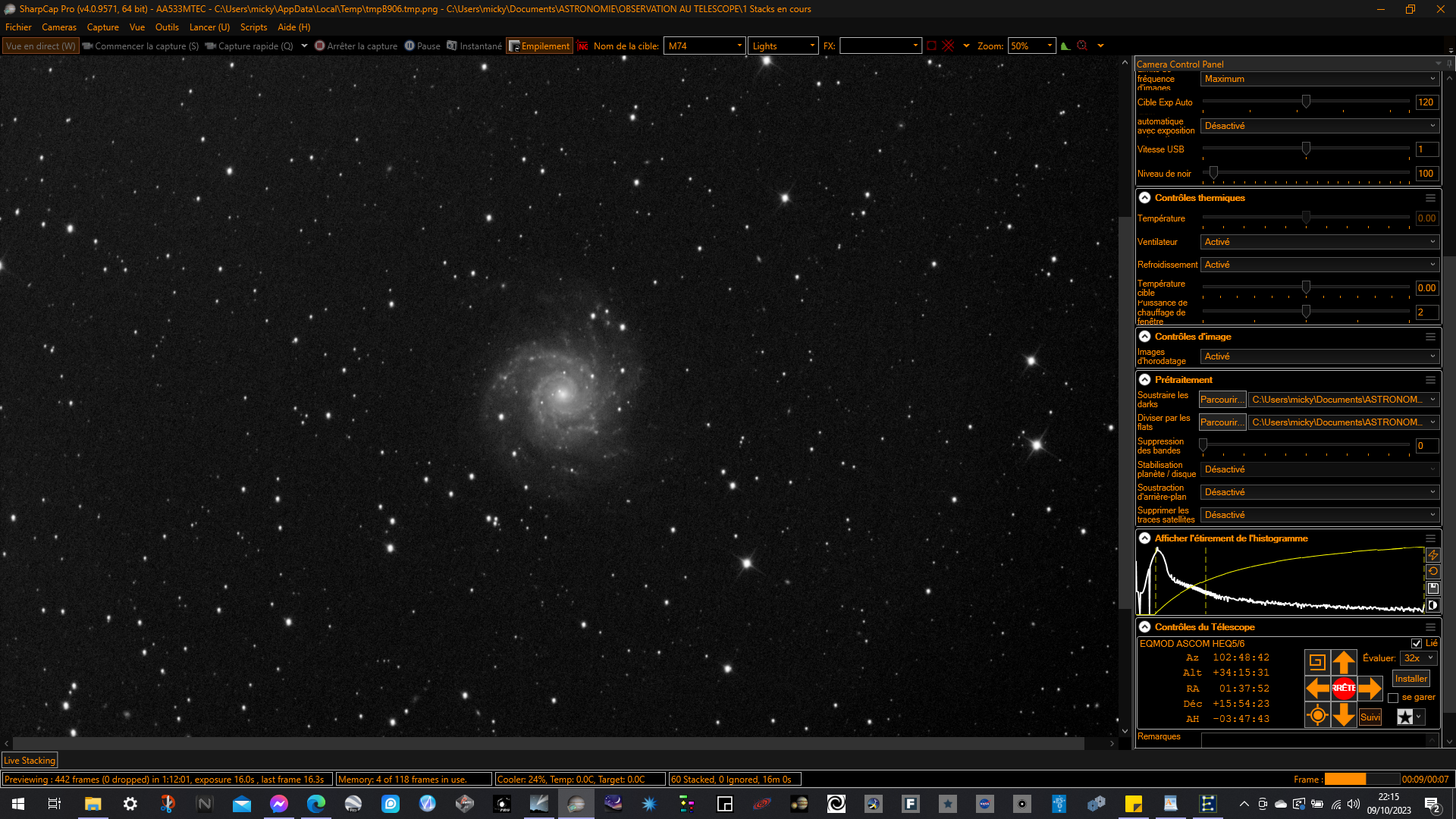Move telescope right with the right arrow
Screen dimensions: 1456x819
(x=1370, y=689)
